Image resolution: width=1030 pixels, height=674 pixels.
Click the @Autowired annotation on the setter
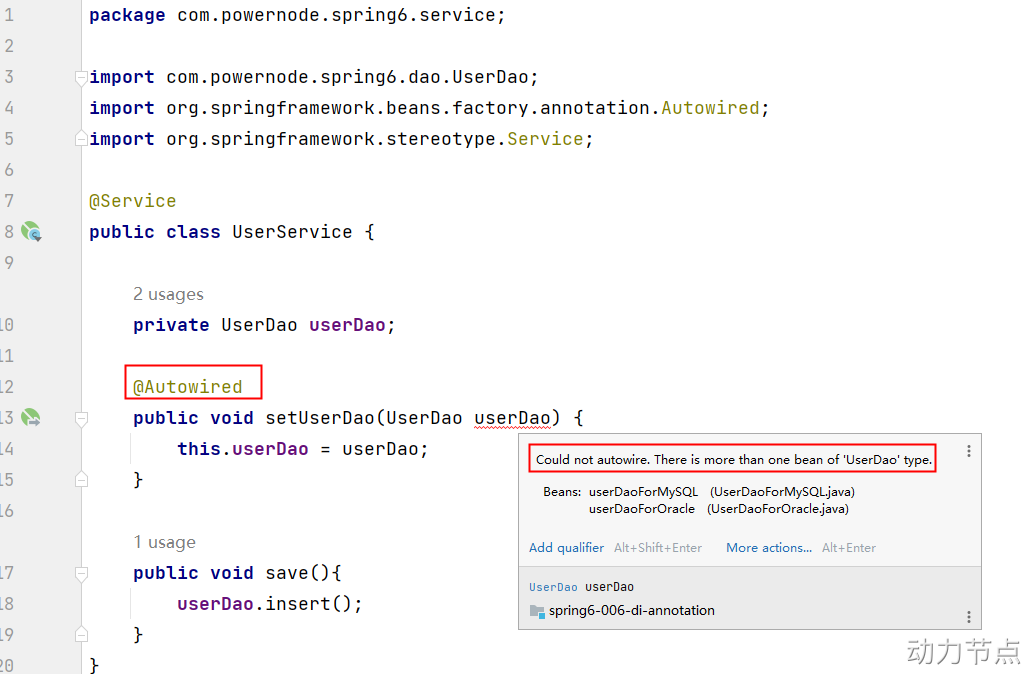pos(188,386)
